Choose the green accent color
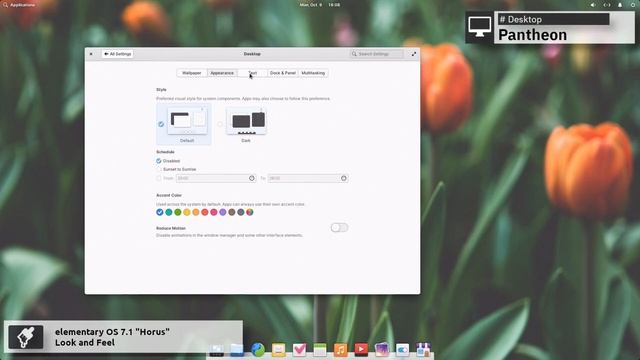Image resolution: width=640 pixels, height=360 pixels. (x=178, y=212)
